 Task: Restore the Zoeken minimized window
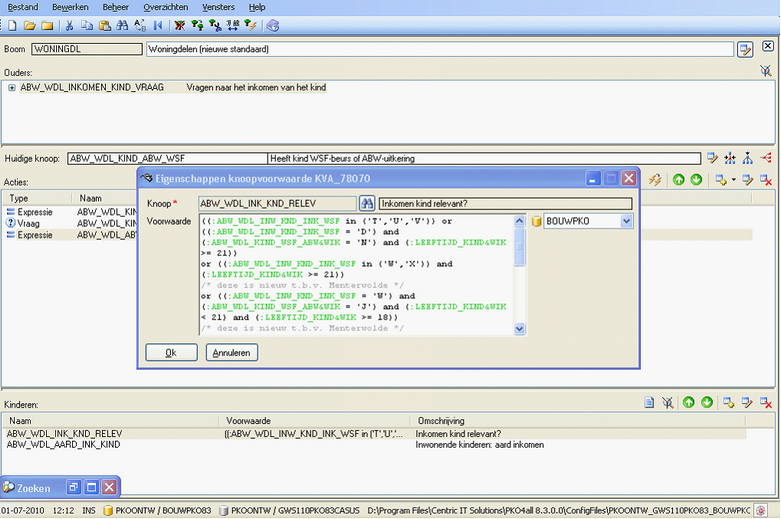(x=73, y=487)
